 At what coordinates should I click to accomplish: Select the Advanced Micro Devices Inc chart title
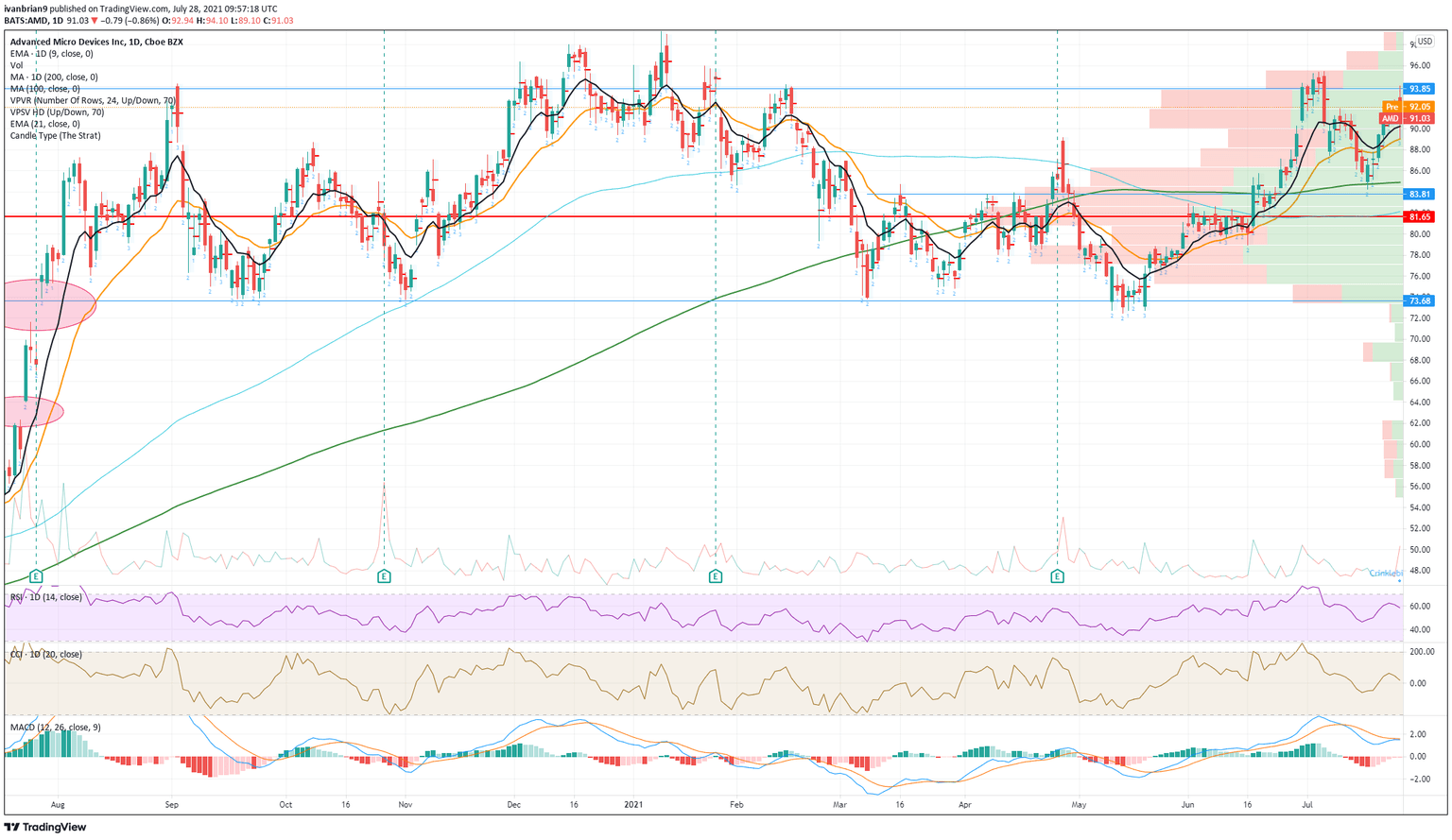pos(96,42)
